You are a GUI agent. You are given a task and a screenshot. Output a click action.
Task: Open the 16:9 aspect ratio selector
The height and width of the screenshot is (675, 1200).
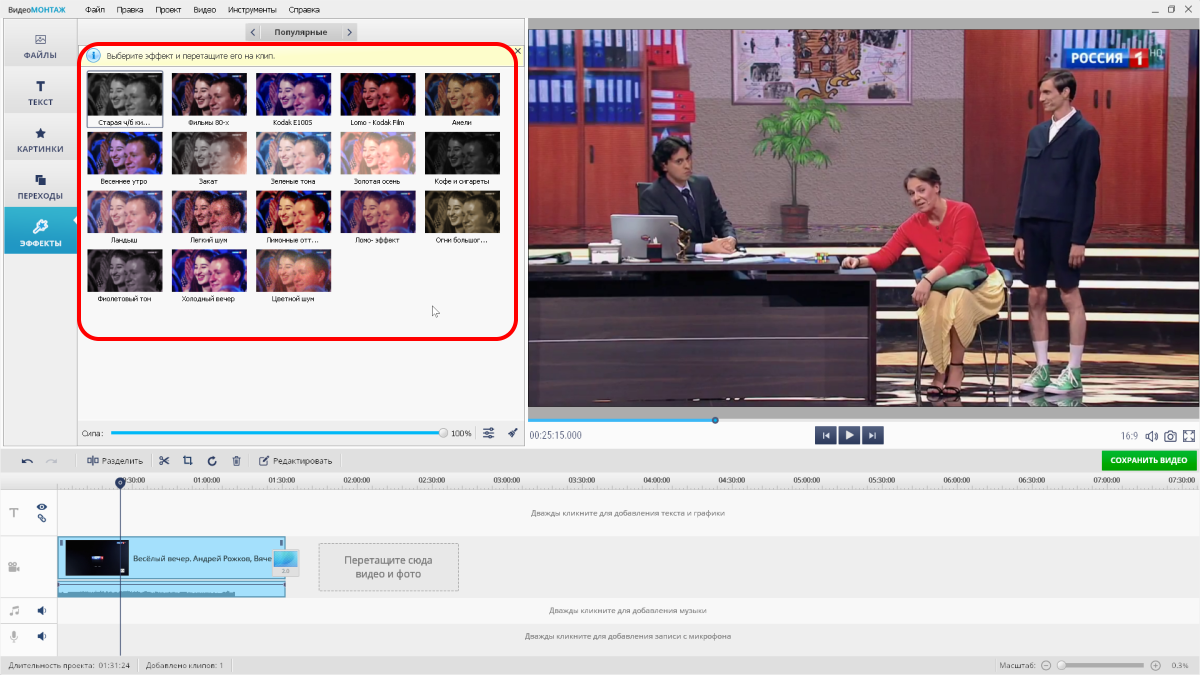click(1130, 436)
